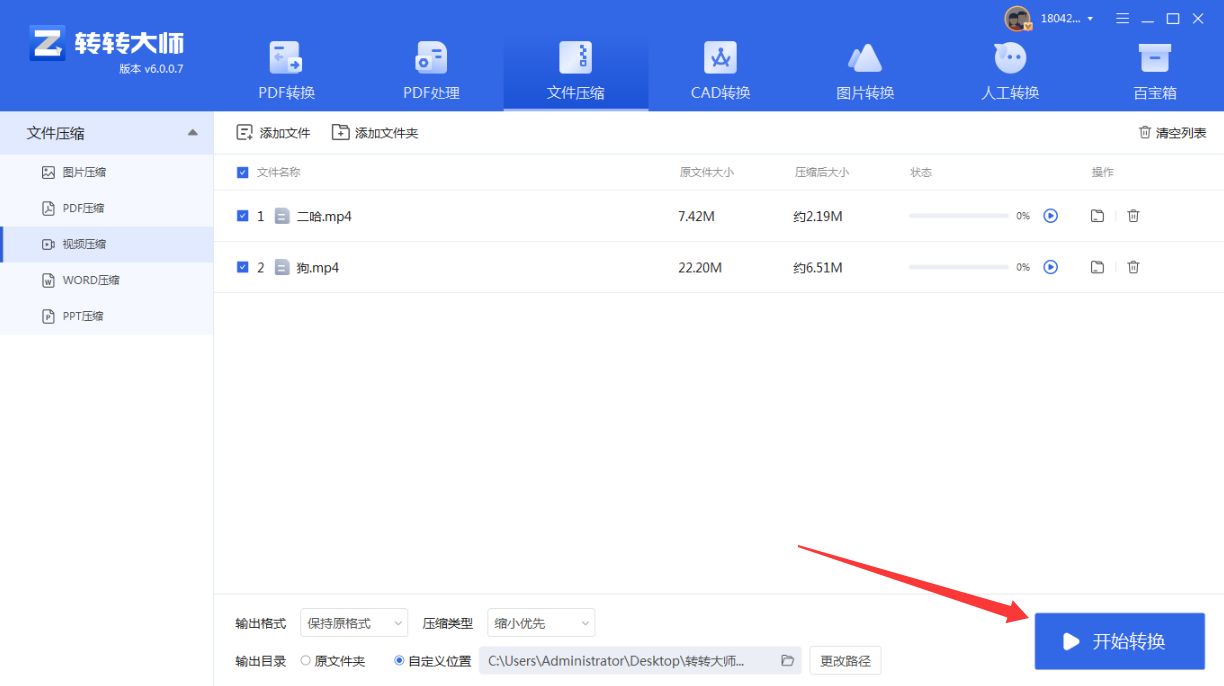Start compression of 狗.mp4 with play icon

pyautogui.click(x=1050, y=267)
